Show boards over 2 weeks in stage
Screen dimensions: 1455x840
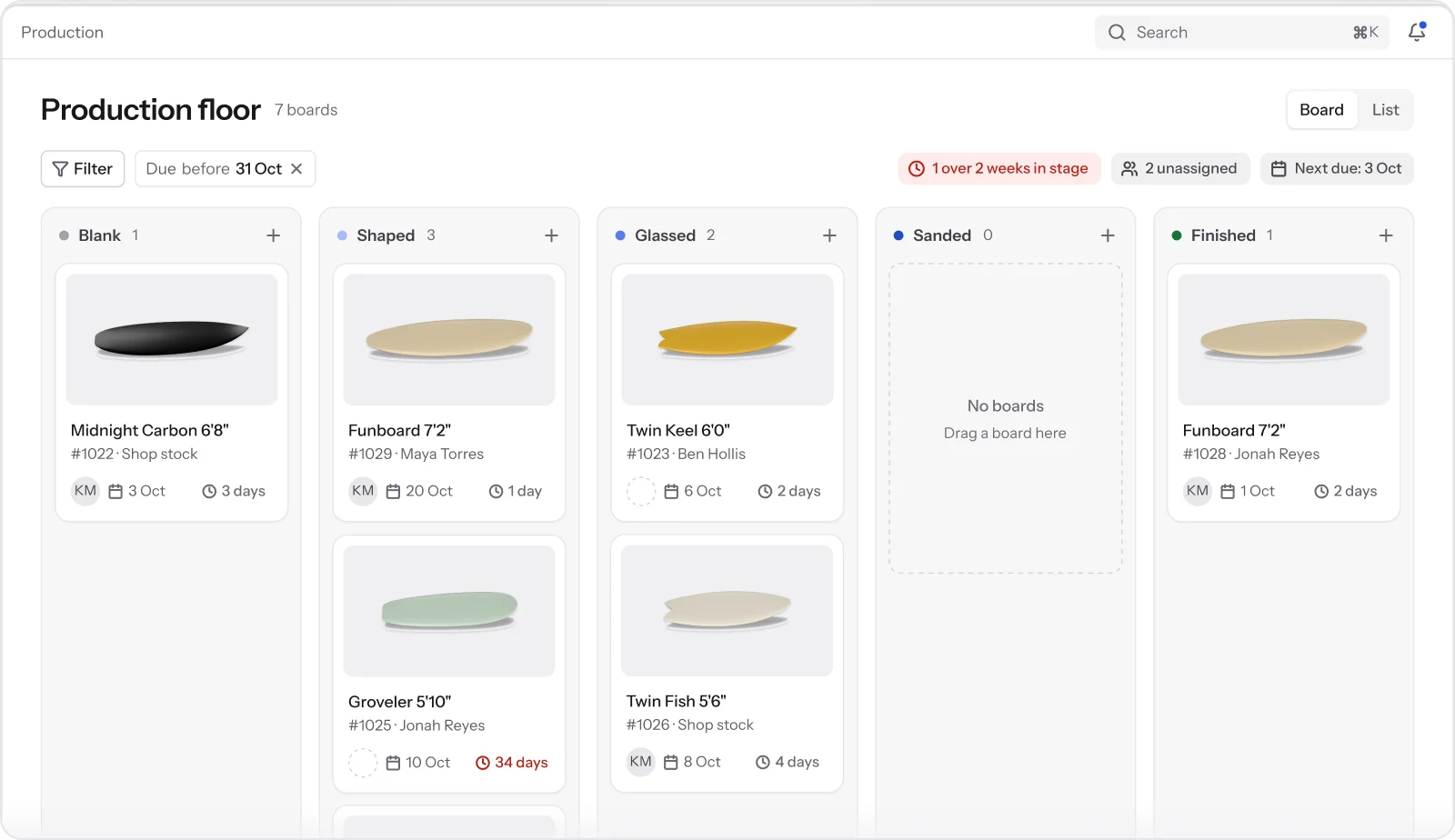[x=999, y=169]
